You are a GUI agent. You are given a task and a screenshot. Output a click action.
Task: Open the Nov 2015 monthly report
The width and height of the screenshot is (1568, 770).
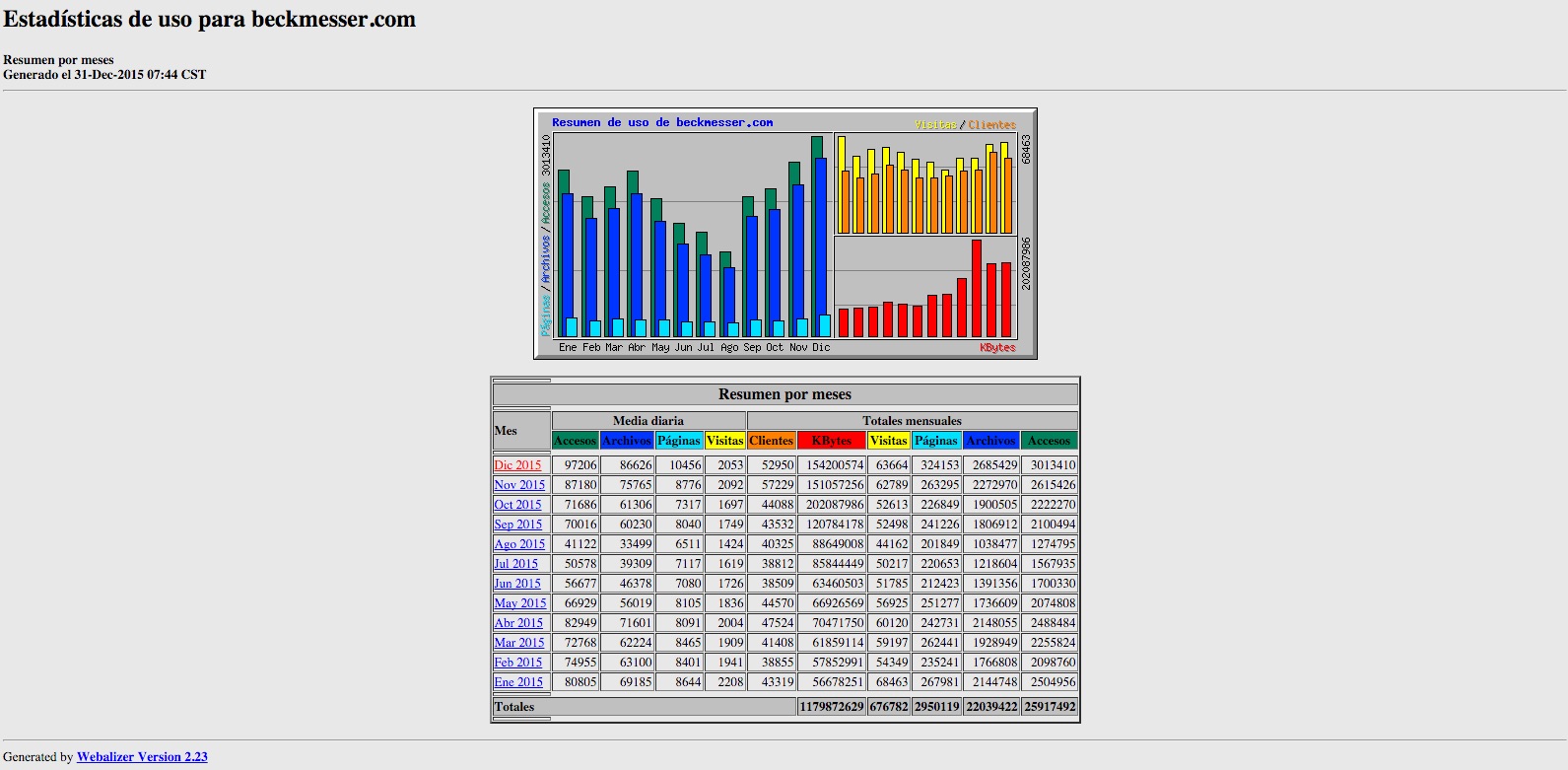tap(518, 485)
